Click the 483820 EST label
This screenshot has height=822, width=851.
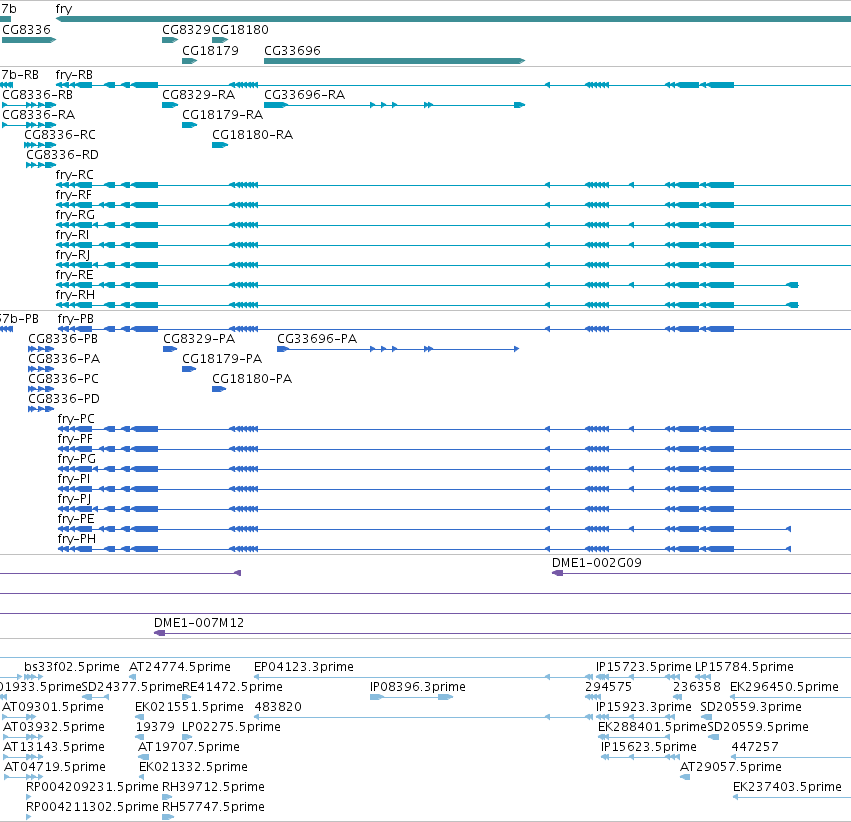[x=278, y=708]
